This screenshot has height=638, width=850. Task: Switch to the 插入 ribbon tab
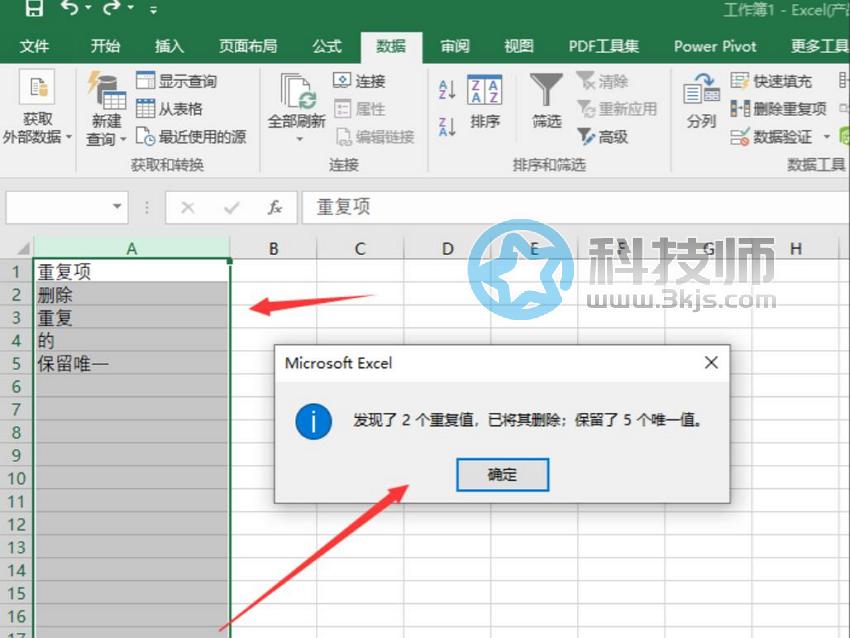point(169,47)
